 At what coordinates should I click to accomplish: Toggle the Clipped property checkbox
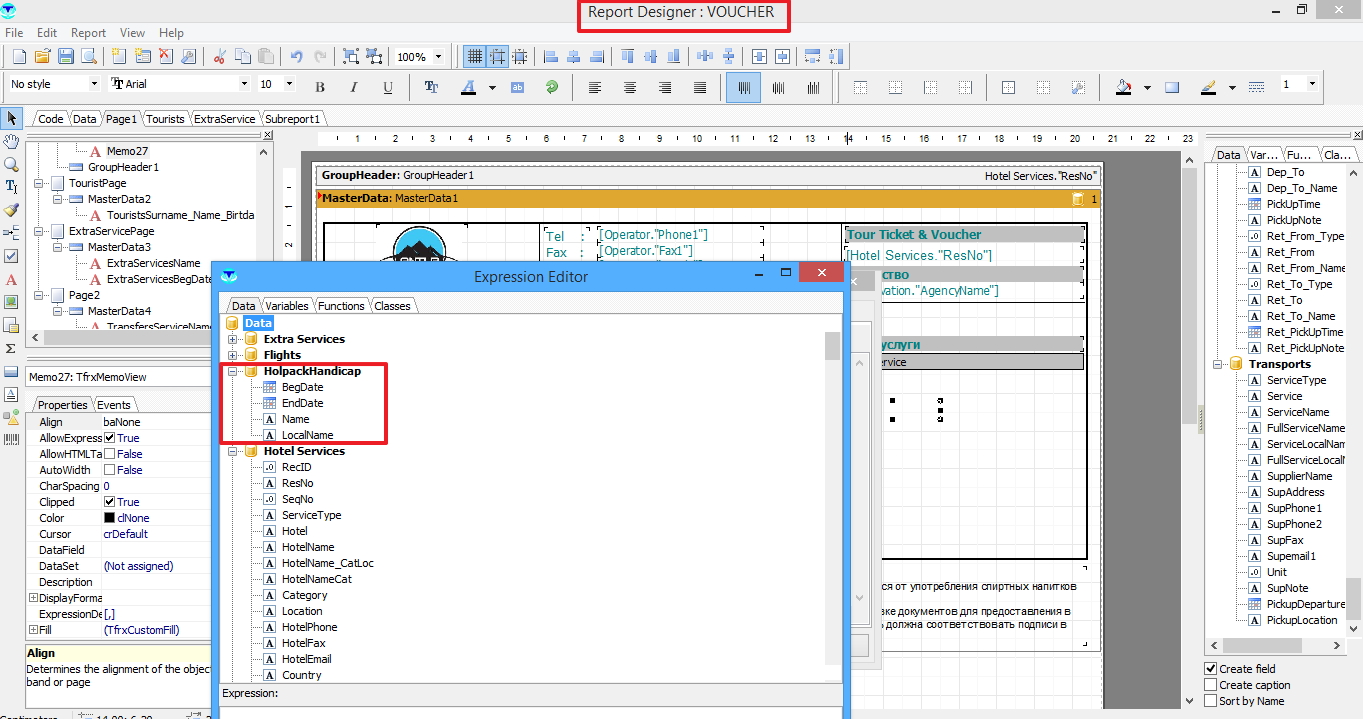pyautogui.click(x=109, y=502)
